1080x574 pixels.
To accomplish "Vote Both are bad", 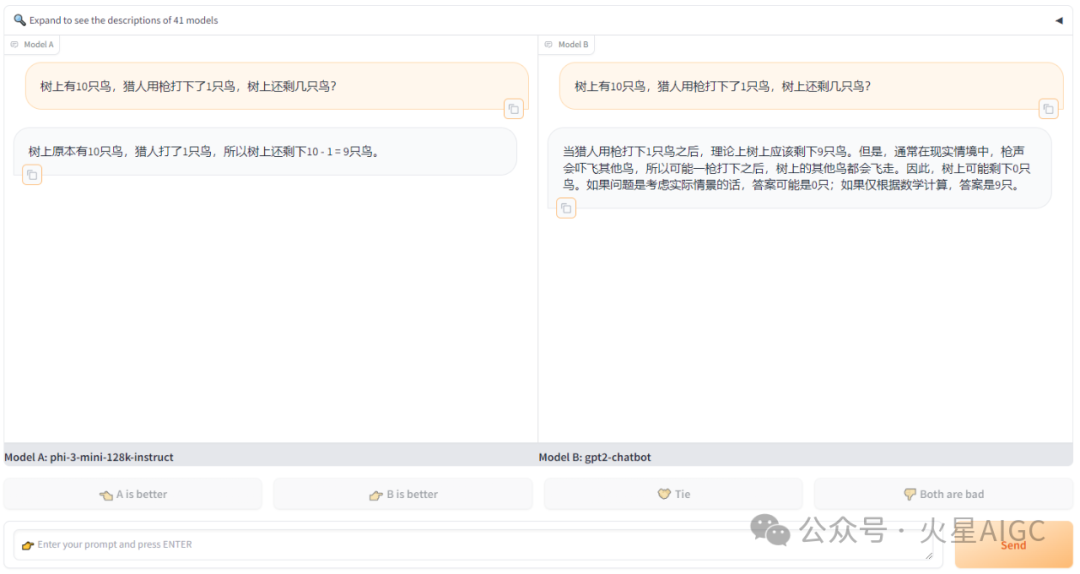I will [x=943, y=494].
